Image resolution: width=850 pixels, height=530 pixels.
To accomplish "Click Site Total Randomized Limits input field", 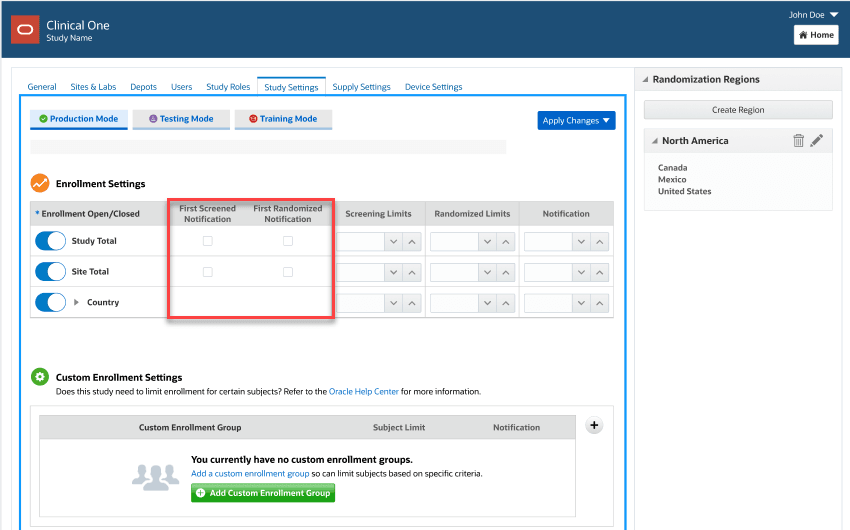I will pyautogui.click(x=454, y=273).
